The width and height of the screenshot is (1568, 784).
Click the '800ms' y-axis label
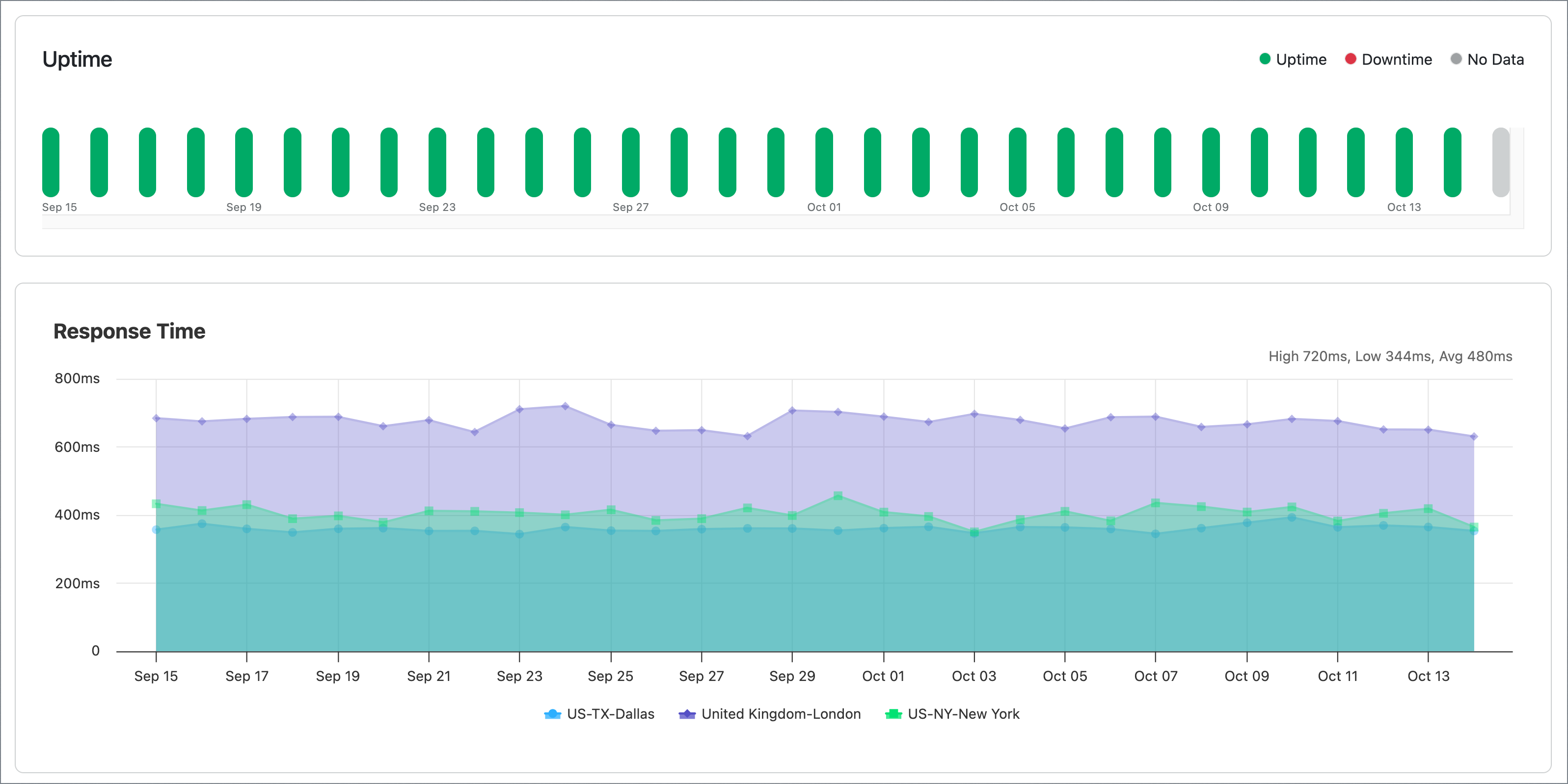77,378
